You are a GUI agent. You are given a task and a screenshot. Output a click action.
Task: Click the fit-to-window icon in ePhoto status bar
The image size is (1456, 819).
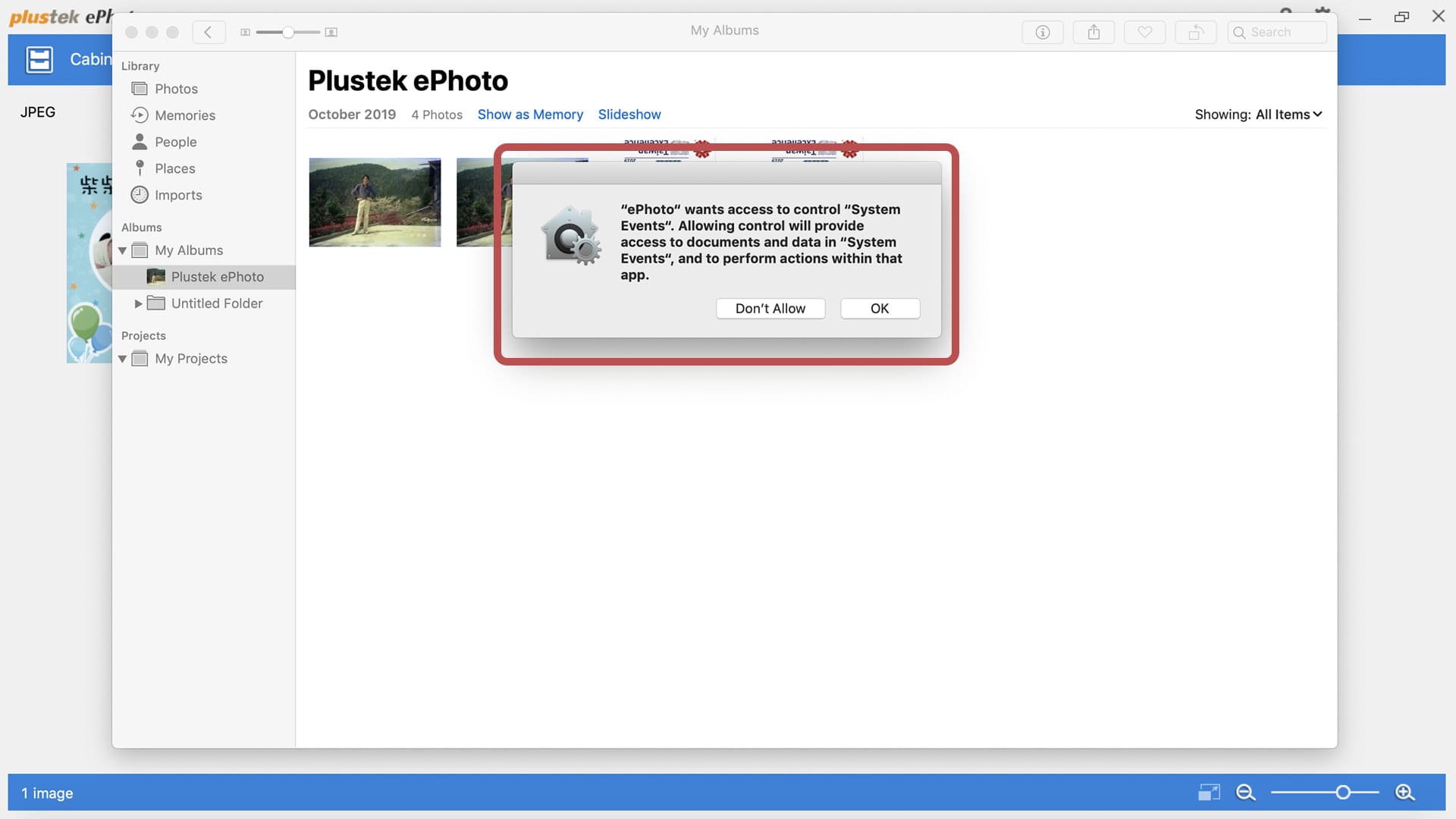point(1209,792)
